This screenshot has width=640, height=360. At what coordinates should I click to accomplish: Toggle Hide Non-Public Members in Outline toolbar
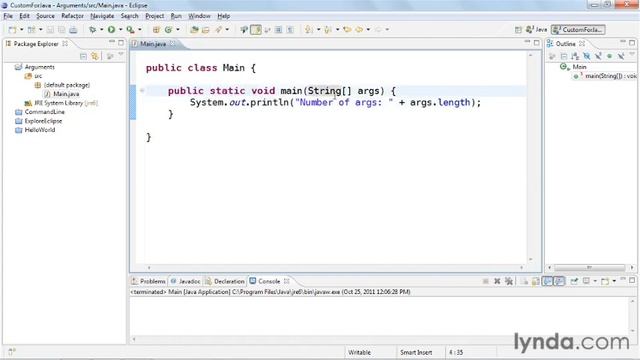point(609,56)
